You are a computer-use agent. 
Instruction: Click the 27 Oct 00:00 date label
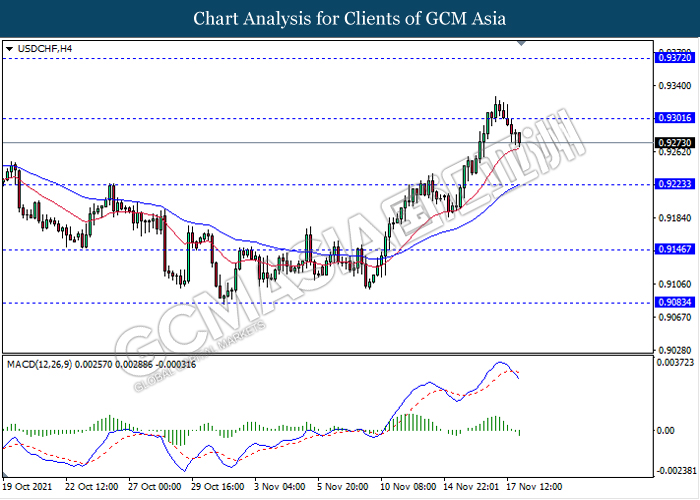point(154,487)
